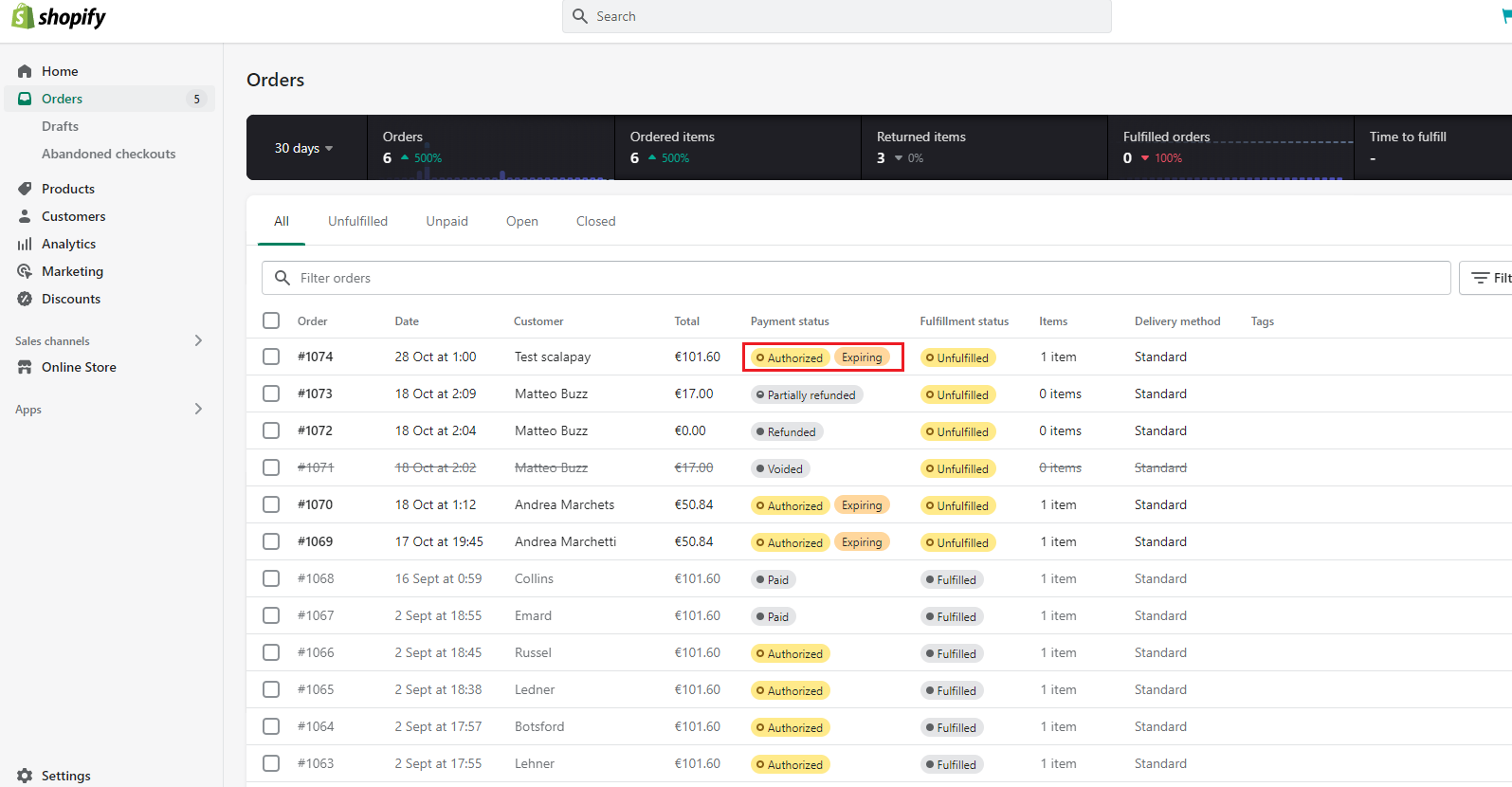Switch to the All orders tab
Screen dimensions: 1512x787
click(282, 221)
